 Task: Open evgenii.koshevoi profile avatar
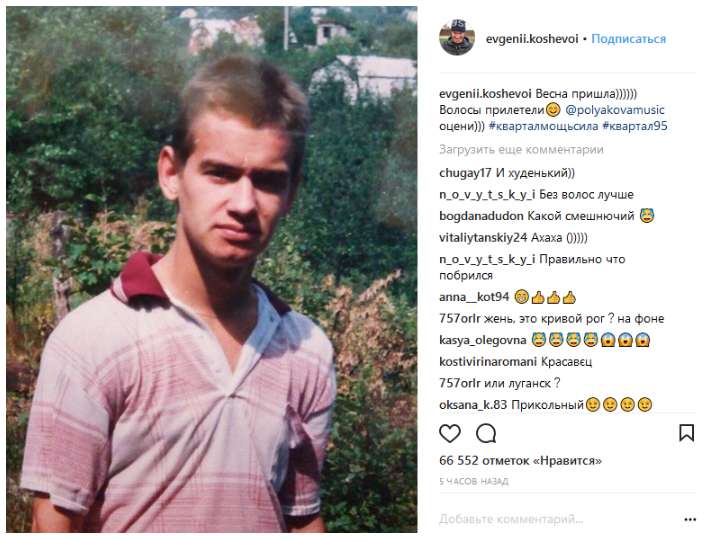[x=457, y=38]
